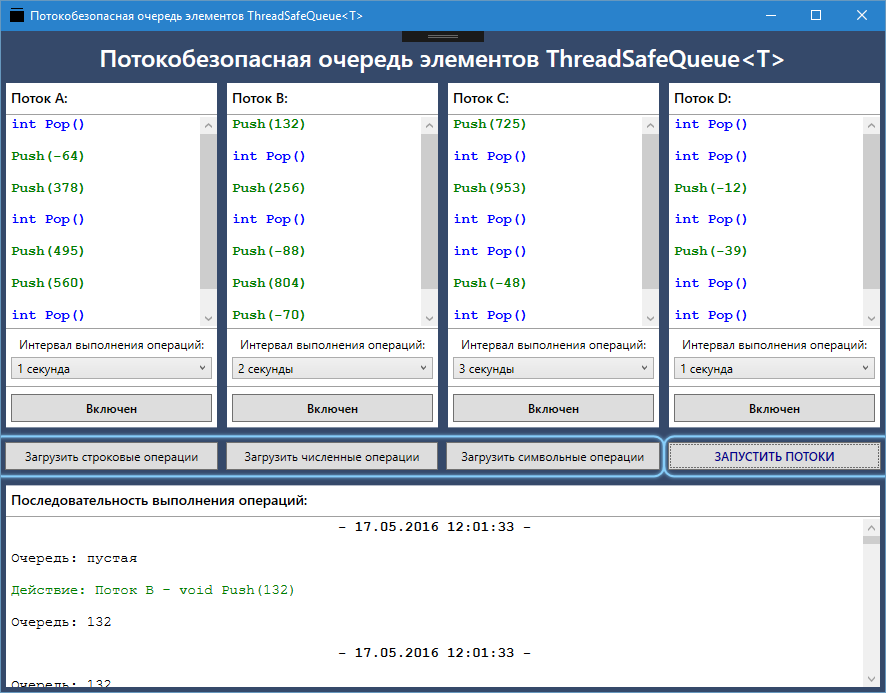The image size is (886, 693).
Task: Open the interval dropdown for Поток D
Action: click(x=774, y=368)
